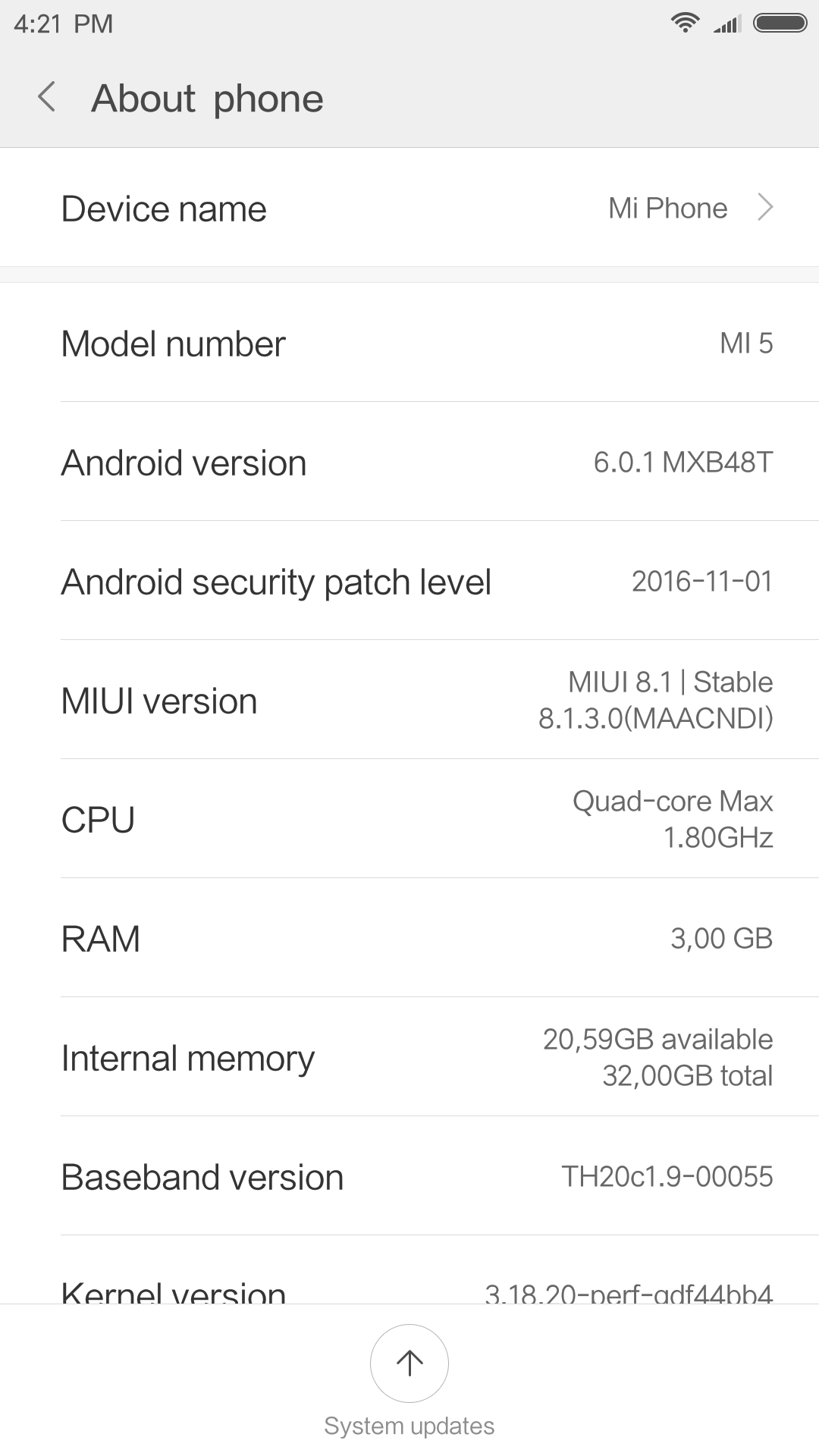
Task: Tap the battery status icon
Action: pos(780,24)
